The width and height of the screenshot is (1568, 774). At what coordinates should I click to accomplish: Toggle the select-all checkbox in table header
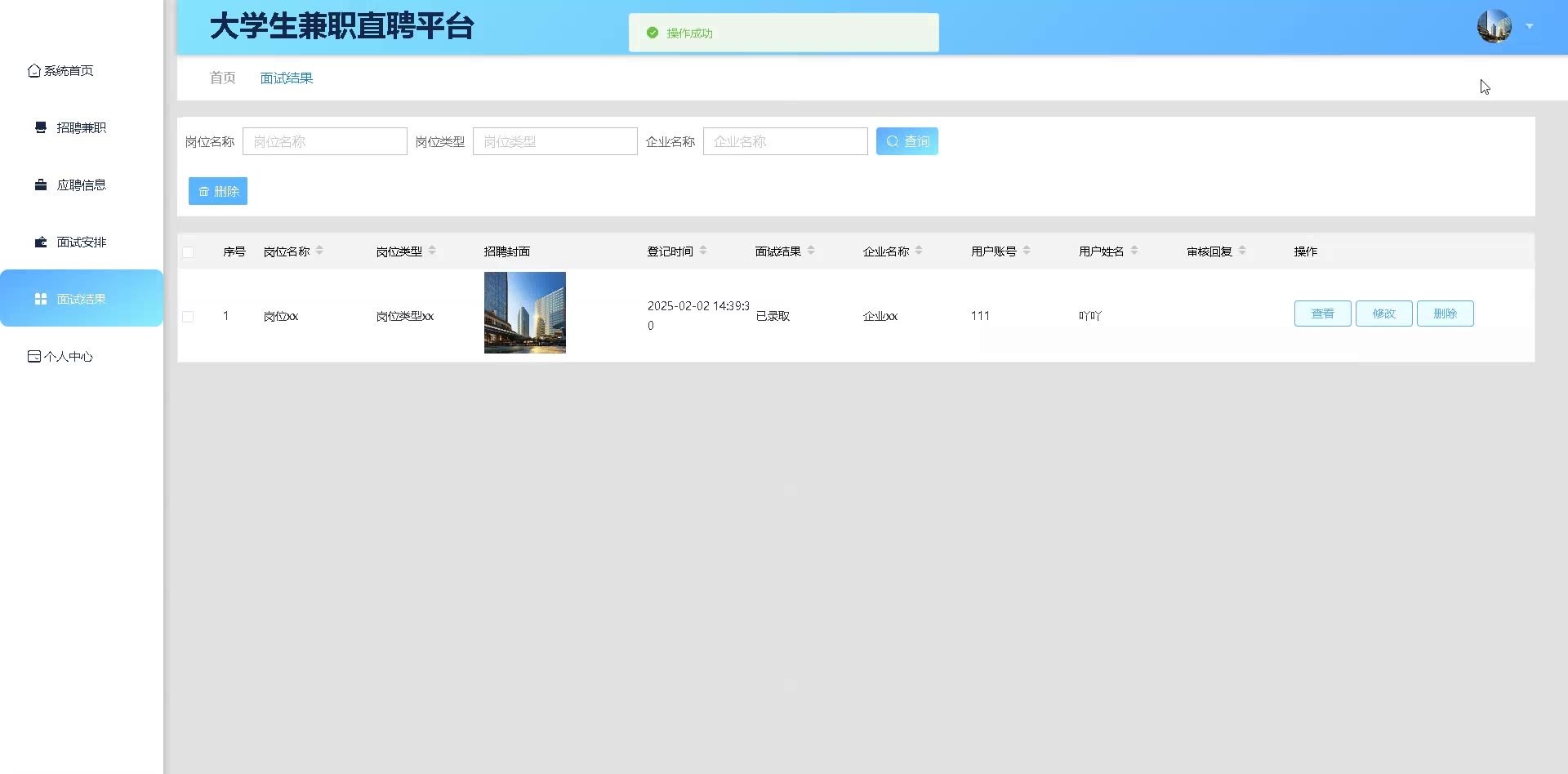(x=188, y=252)
